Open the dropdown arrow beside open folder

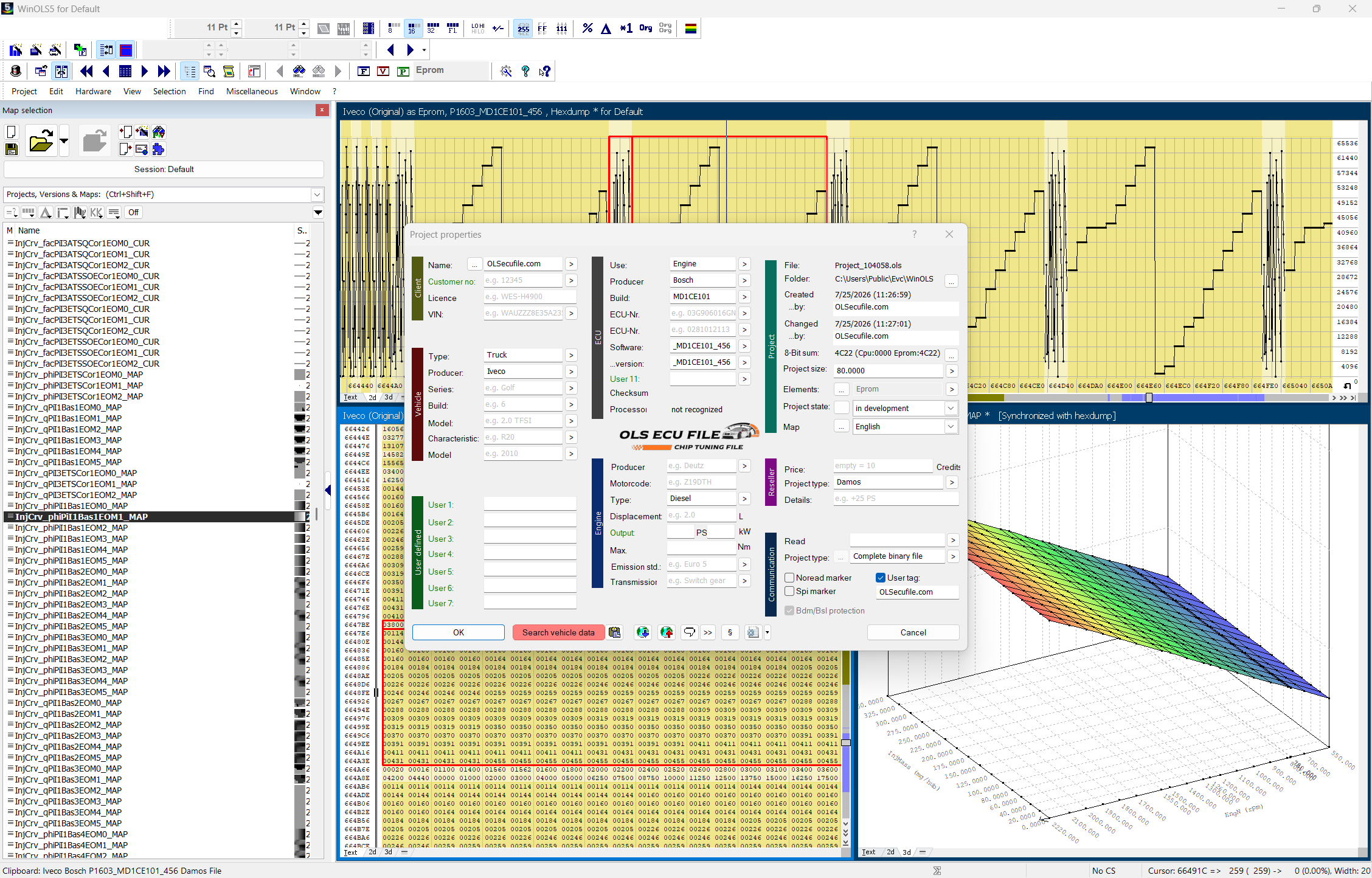(64, 141)
